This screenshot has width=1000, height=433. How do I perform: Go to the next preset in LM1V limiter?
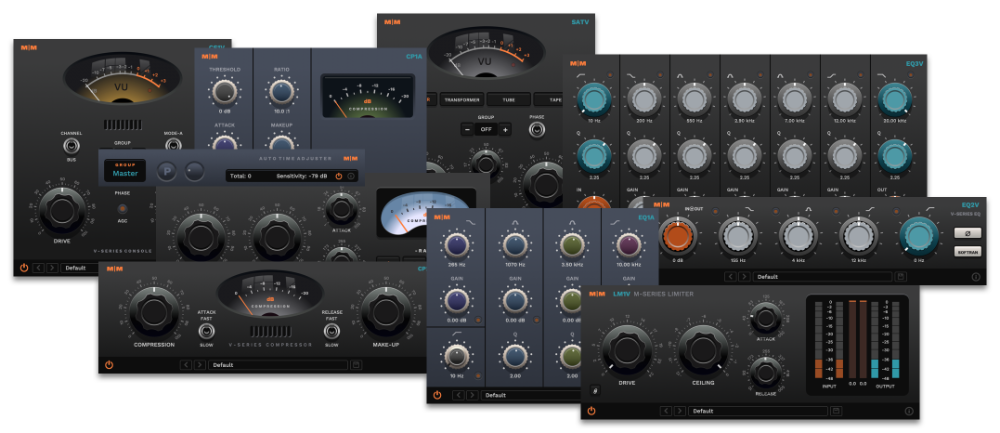click(x=680, y=411)
